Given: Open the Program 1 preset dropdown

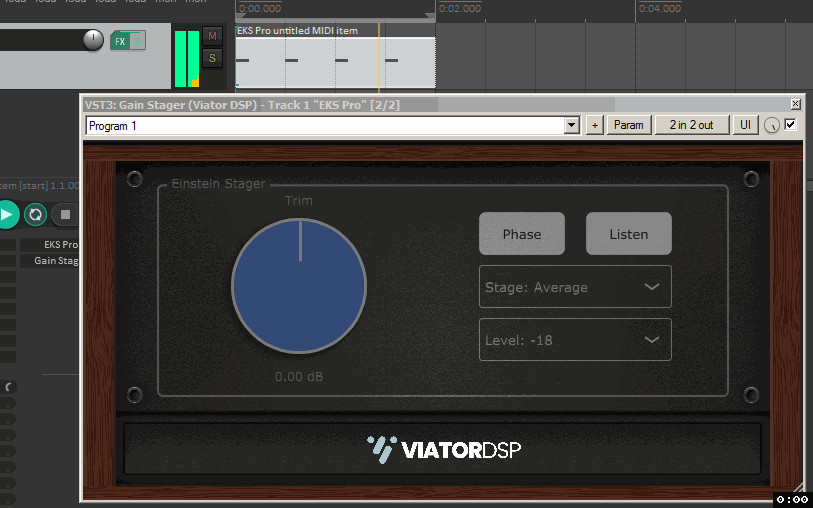Looking at the screenshot, I should [x=332, y=125].
